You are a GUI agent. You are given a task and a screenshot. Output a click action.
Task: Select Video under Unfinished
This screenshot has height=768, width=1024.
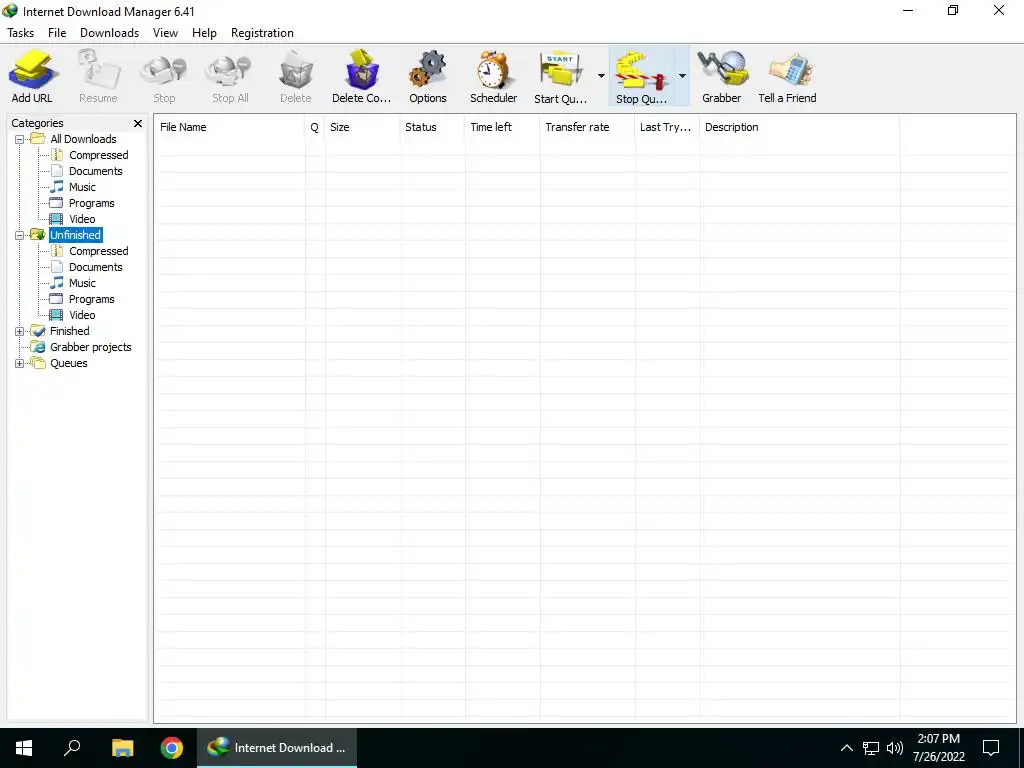(x=82, y=315)
